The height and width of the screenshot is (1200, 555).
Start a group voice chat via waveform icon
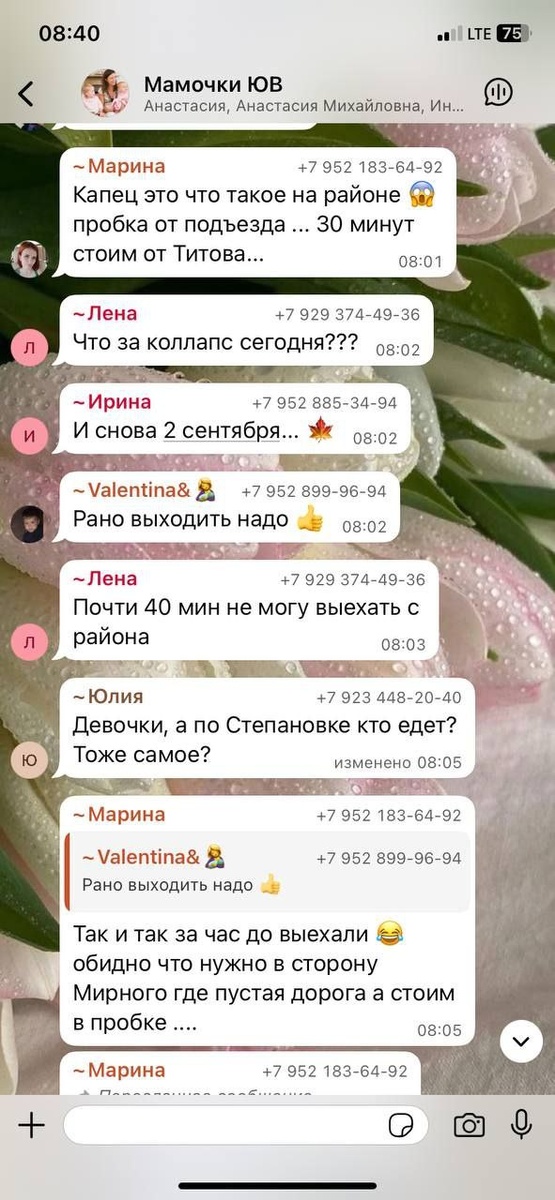(497, 93)
